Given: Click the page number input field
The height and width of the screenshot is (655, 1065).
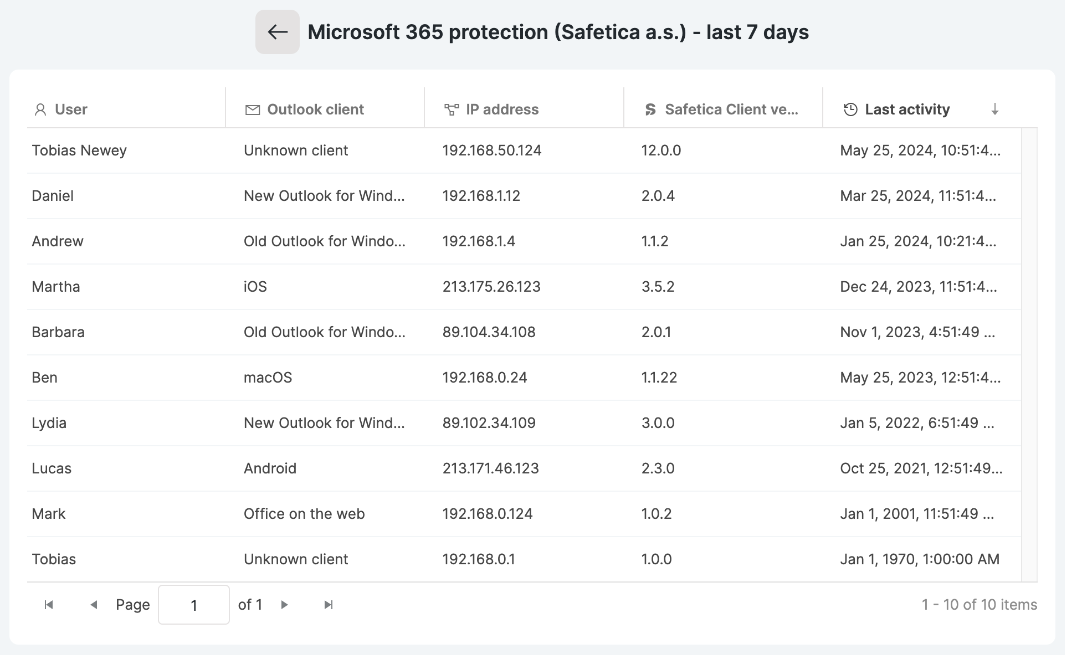Looking at the screenshot, I should tap(194, 605).
